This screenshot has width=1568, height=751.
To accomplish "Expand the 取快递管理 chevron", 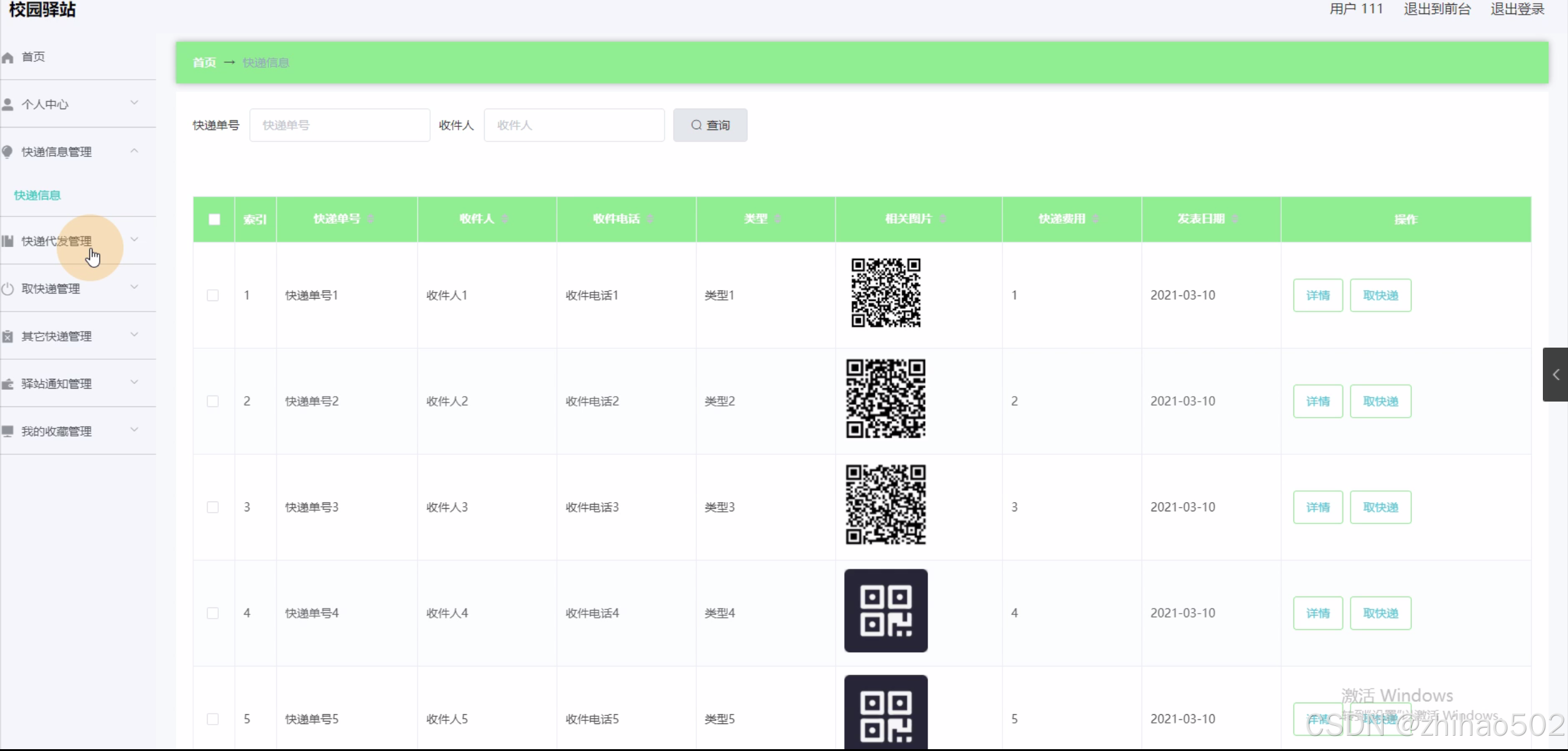I will click(134, 288).
